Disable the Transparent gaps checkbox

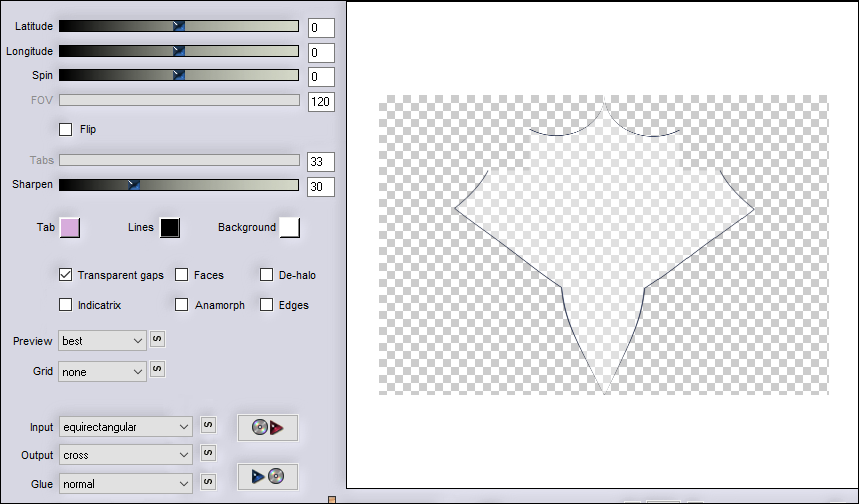(66, 275)
